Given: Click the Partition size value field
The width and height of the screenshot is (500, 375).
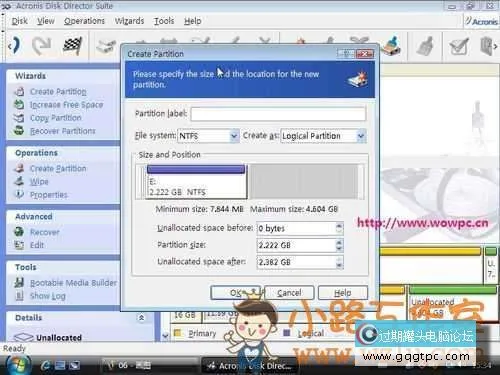Looking at the screenshot, I should click(296, 245).
